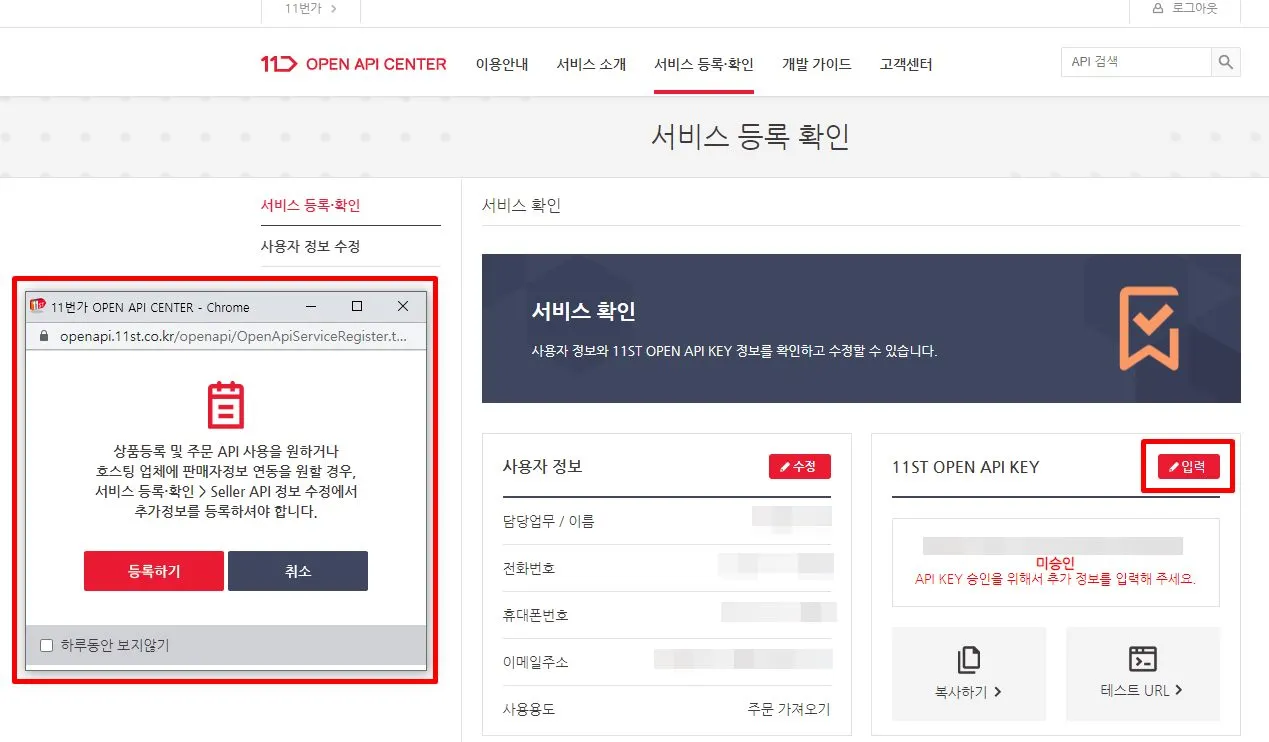Screen dimensions: 1269x742
Task: Select 서비스 등록·확인 in the left sidebar
Action: pos(310,205)
